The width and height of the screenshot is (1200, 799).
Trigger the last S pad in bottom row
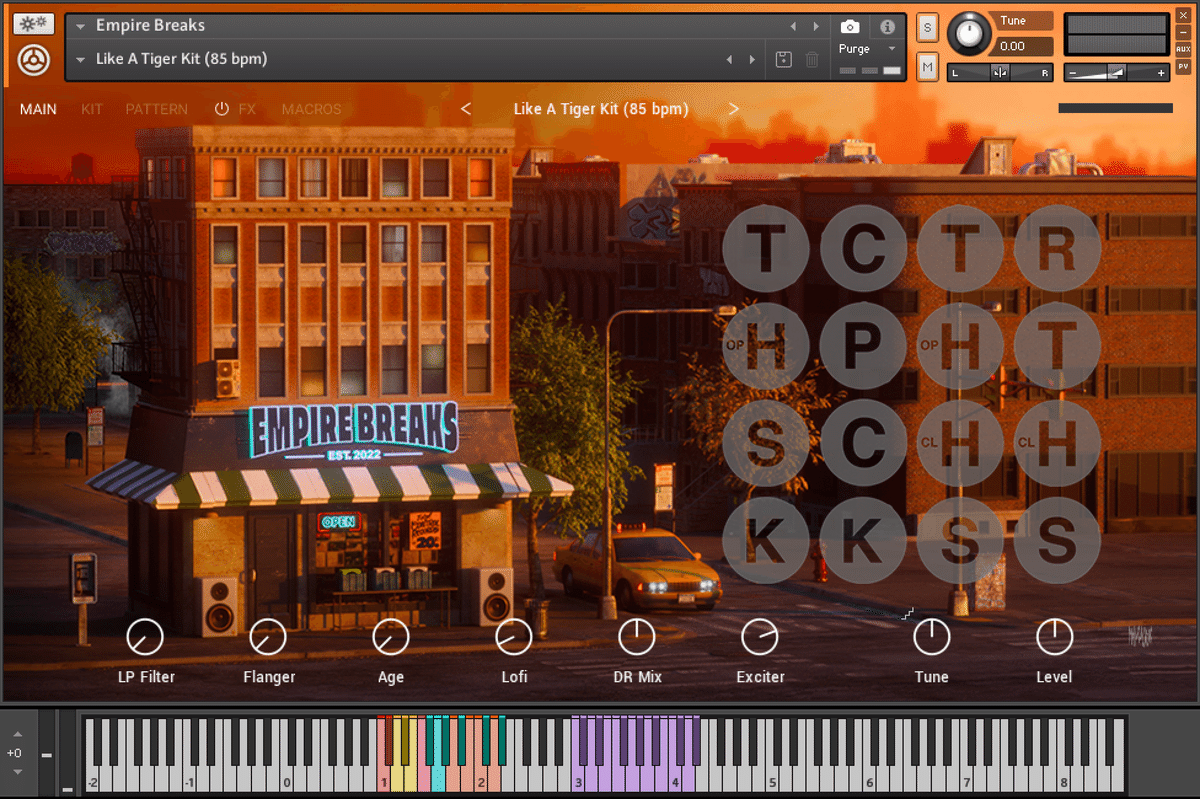1057,541
